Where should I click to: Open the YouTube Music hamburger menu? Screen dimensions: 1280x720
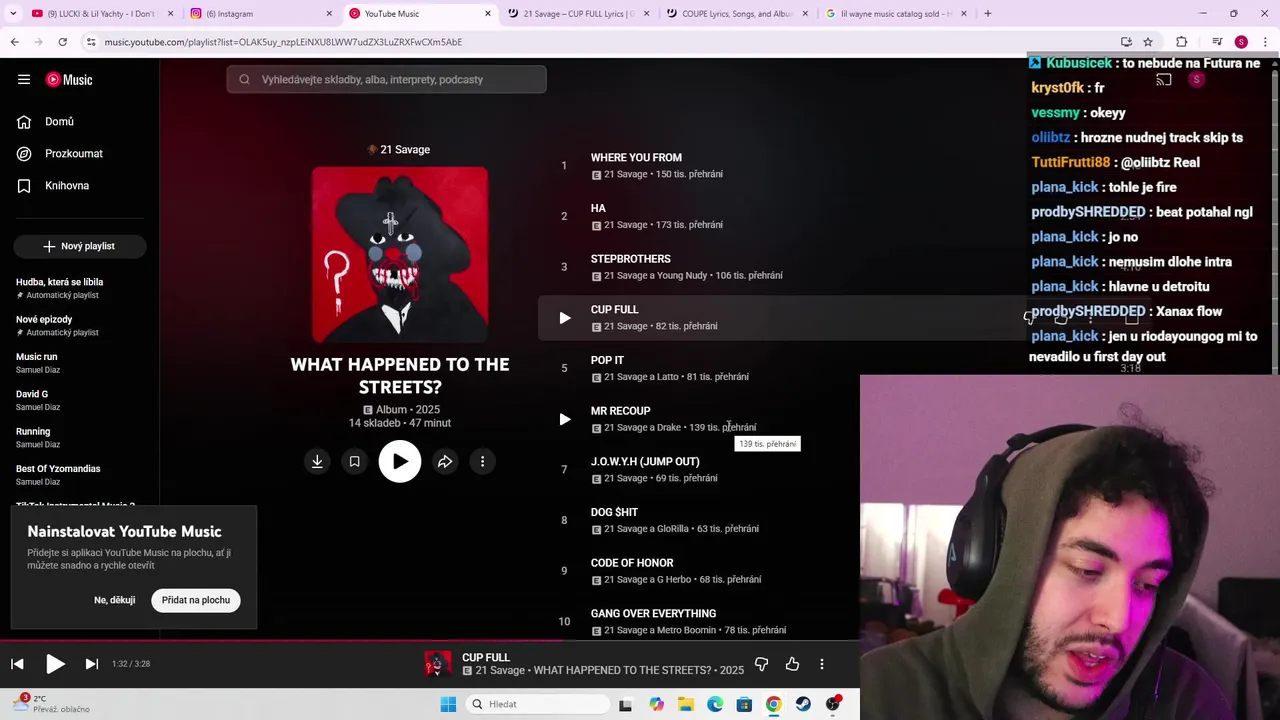coord(24,80)
